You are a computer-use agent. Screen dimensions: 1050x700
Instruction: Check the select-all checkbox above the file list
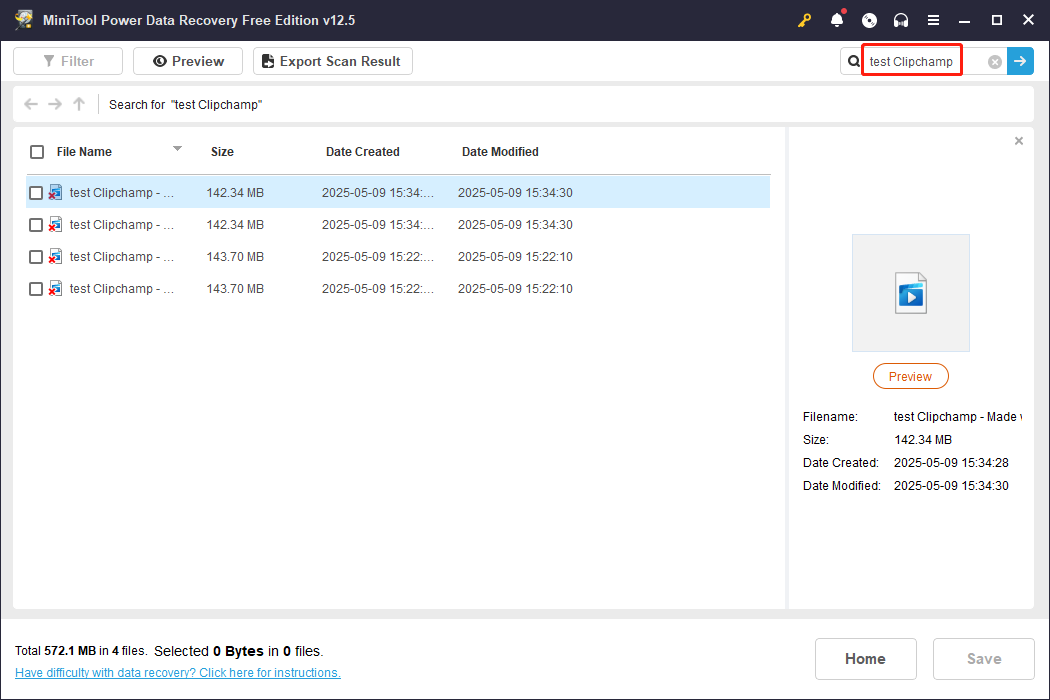pyautogui.click(x=36, y=151)
